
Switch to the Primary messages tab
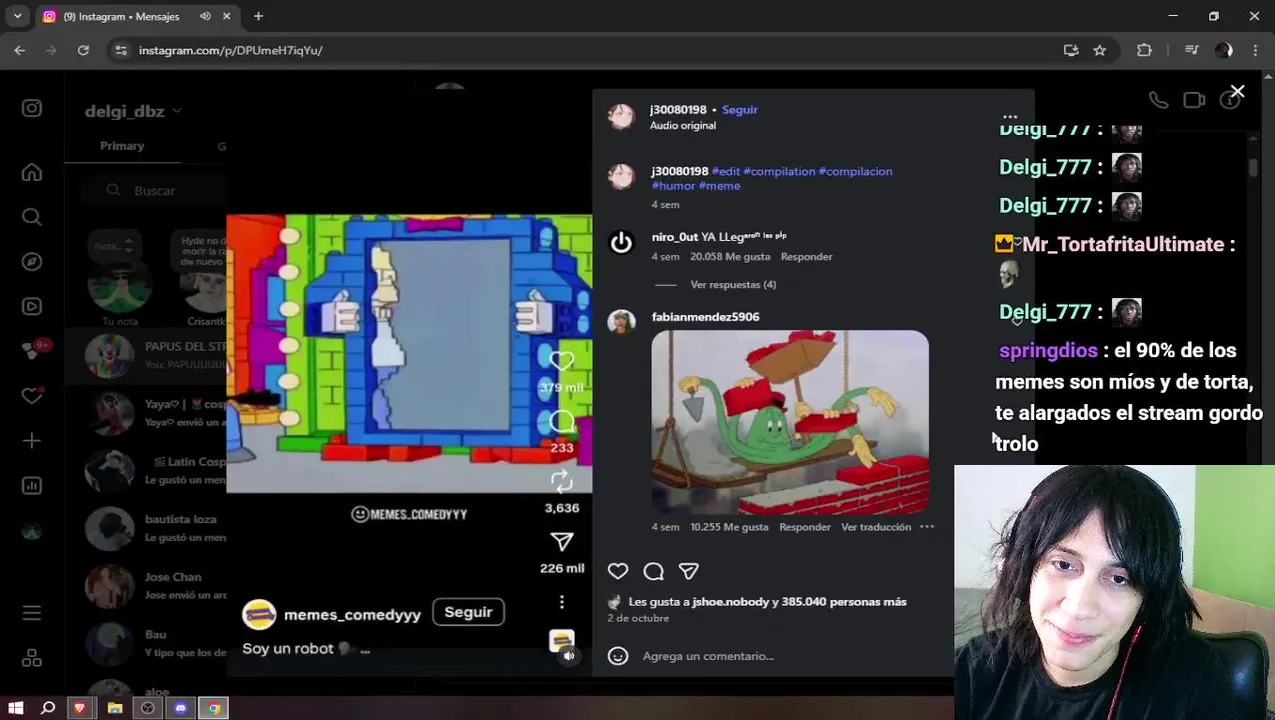(x=122, y=146)
